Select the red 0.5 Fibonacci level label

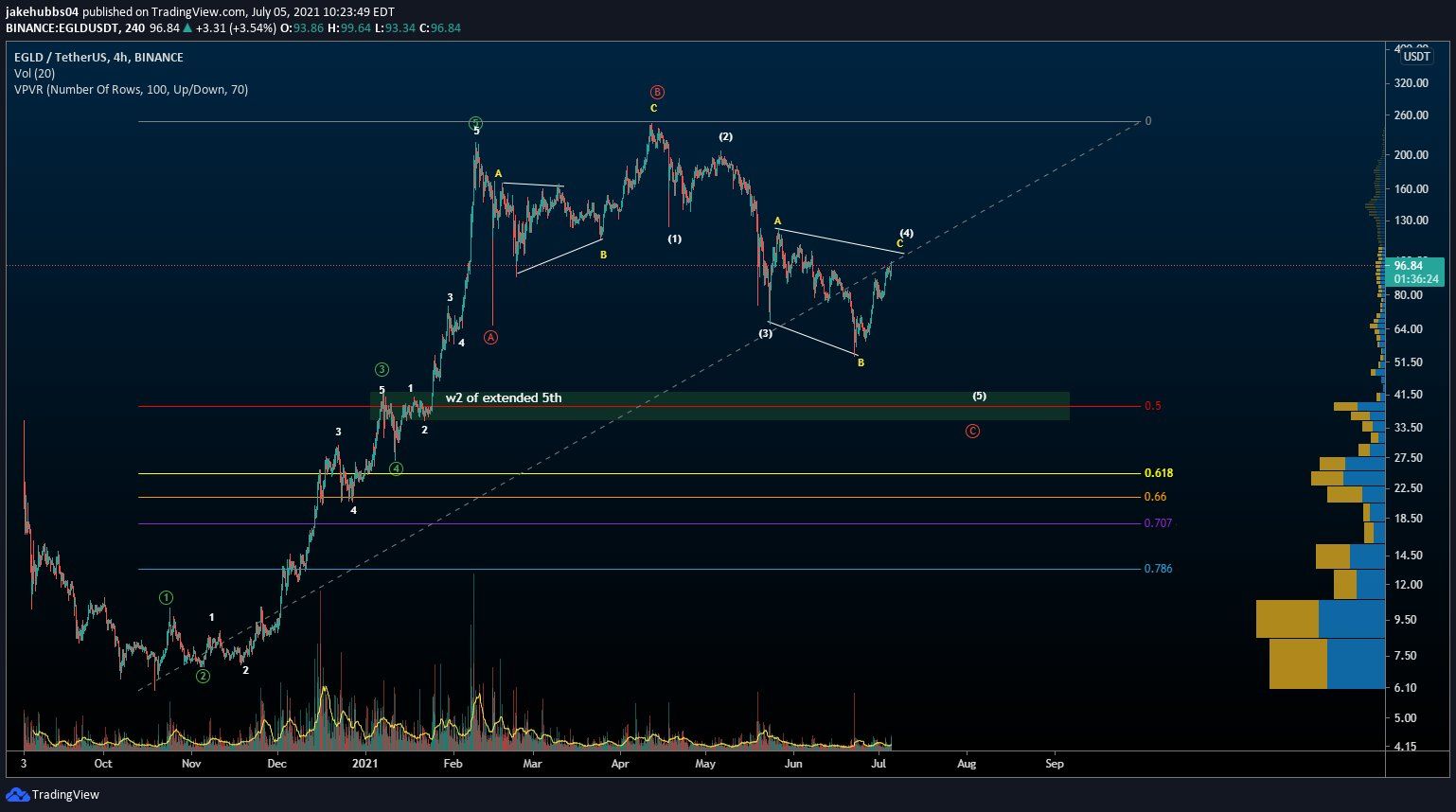pos(1152,406)
